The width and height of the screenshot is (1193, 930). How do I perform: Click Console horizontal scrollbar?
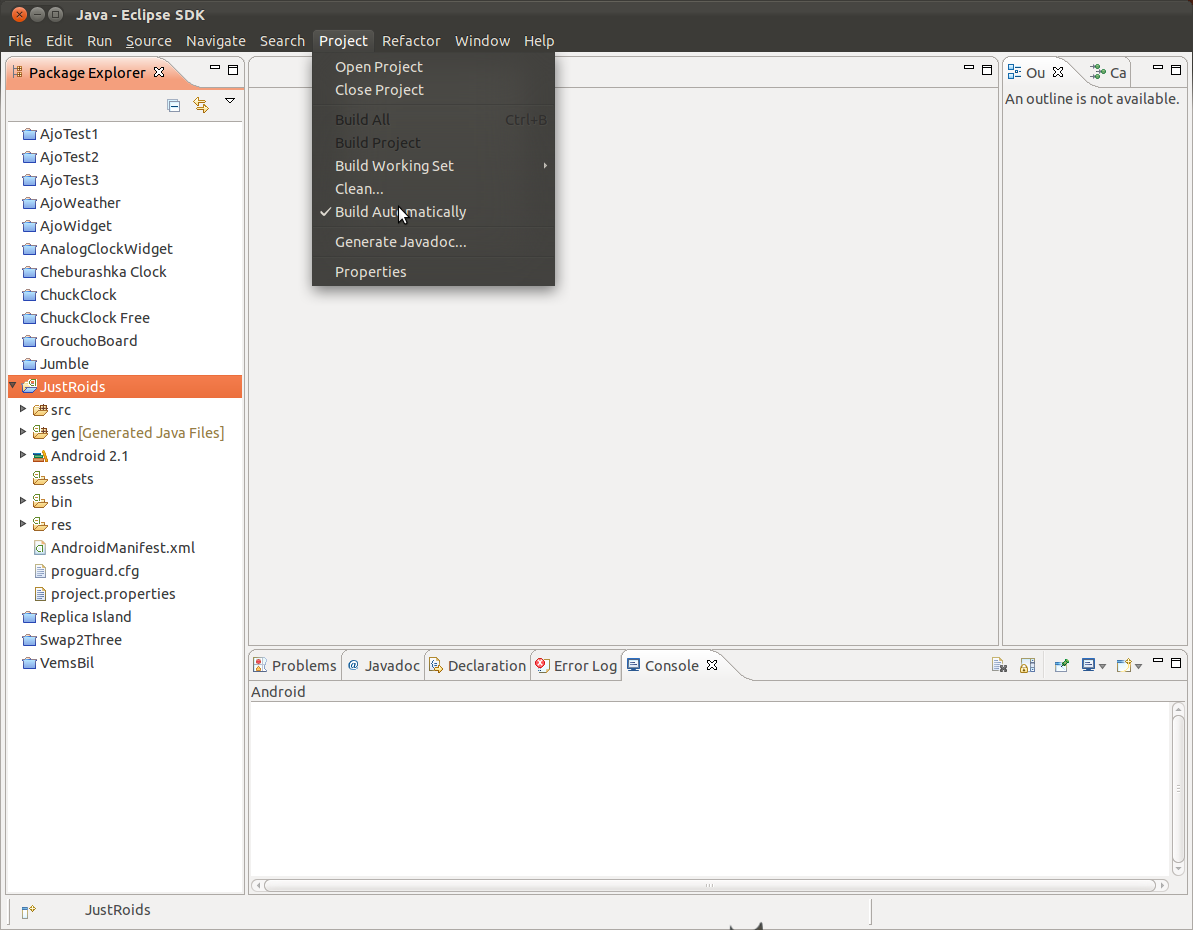pyautogui.click(x=709, y=885)
